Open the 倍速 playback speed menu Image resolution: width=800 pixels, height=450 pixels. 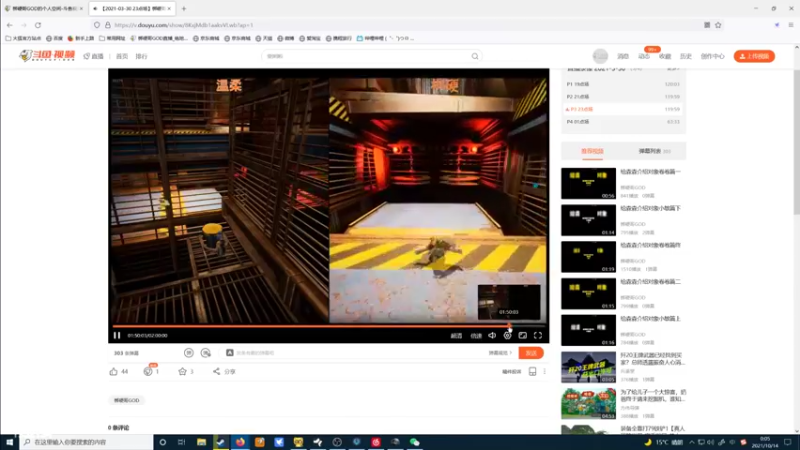coord(476,336)
